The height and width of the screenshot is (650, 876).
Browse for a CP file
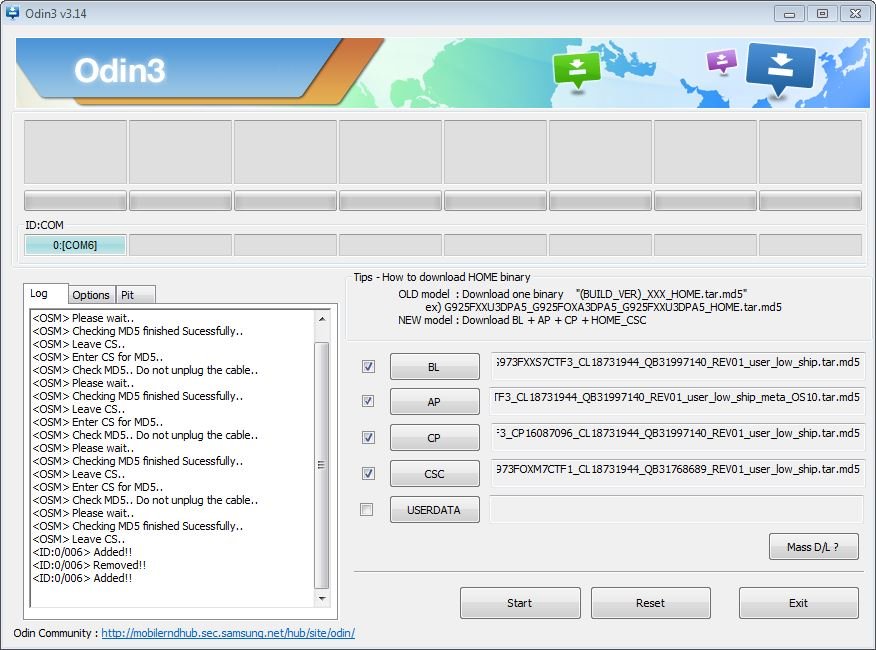pyautogui.click(x=434, y=438)
